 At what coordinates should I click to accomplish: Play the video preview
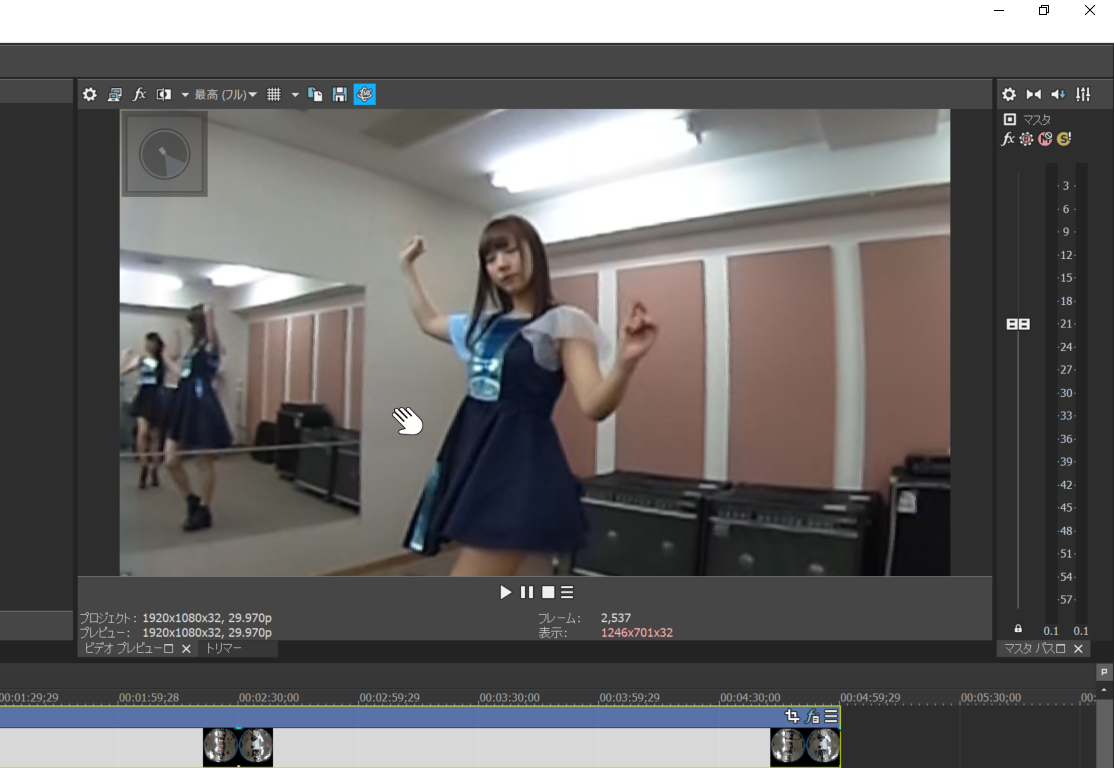click(x=505, y=592)
